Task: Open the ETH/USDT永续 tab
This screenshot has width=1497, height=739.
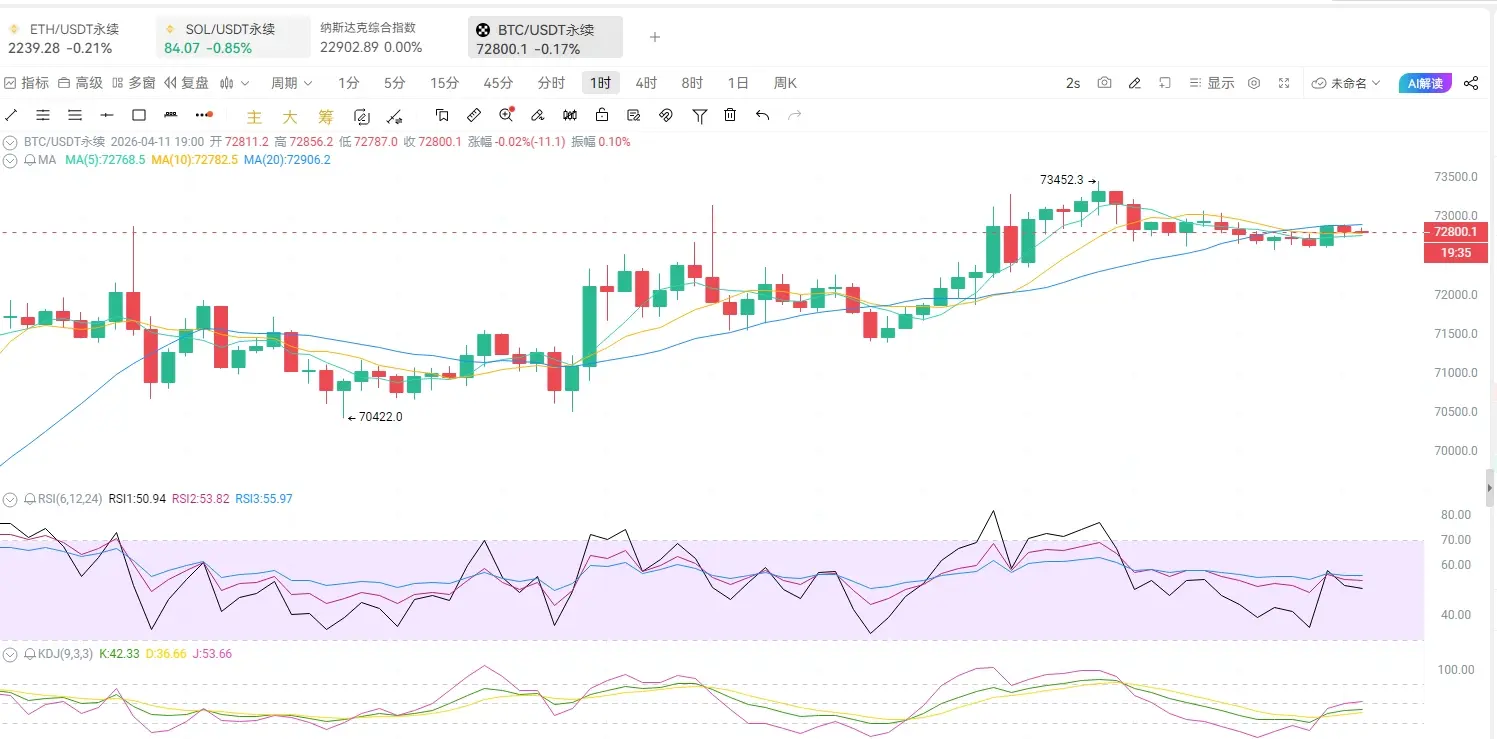Action: point(73,37)
